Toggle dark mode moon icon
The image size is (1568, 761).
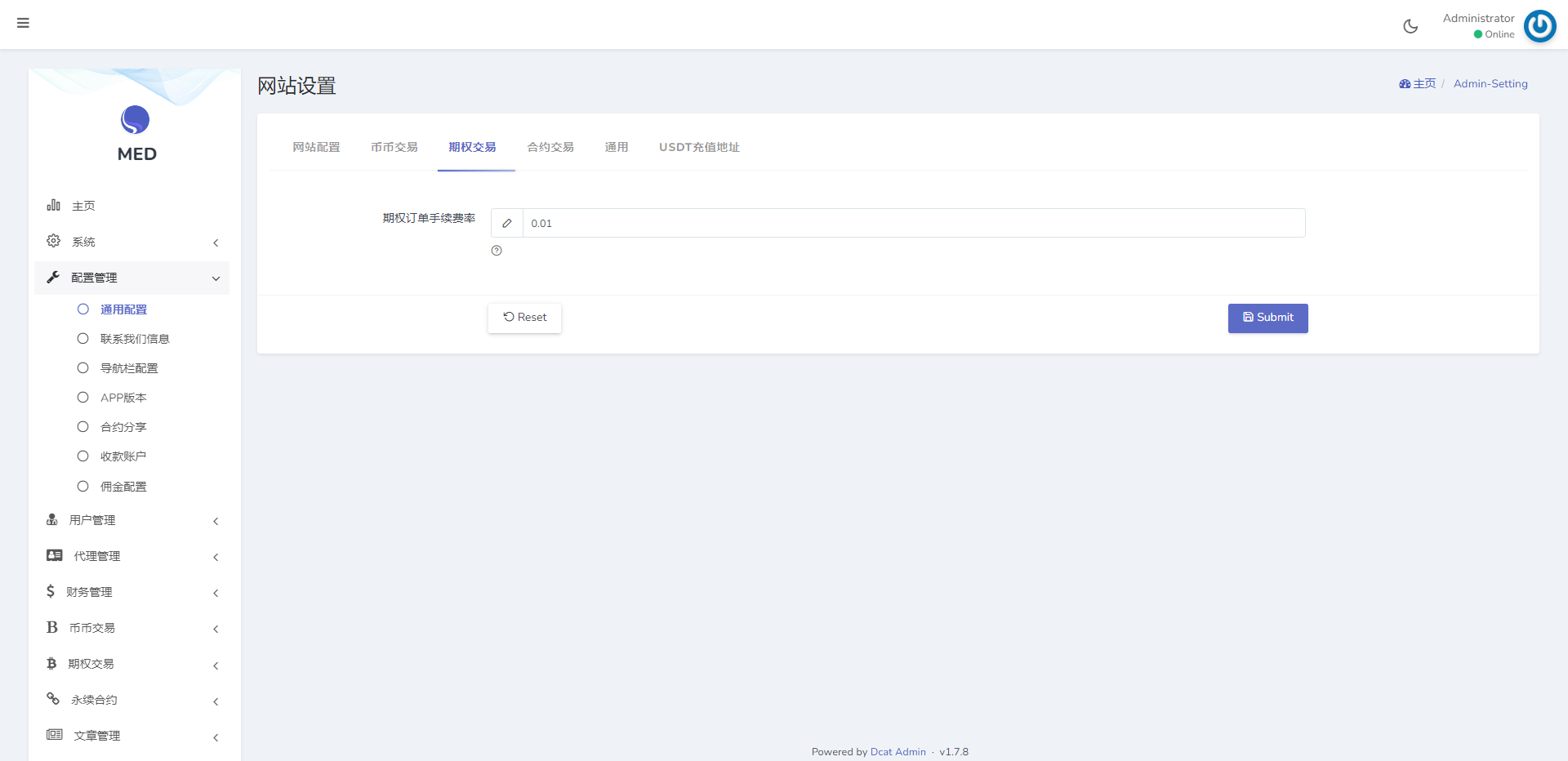point(1410,26)
